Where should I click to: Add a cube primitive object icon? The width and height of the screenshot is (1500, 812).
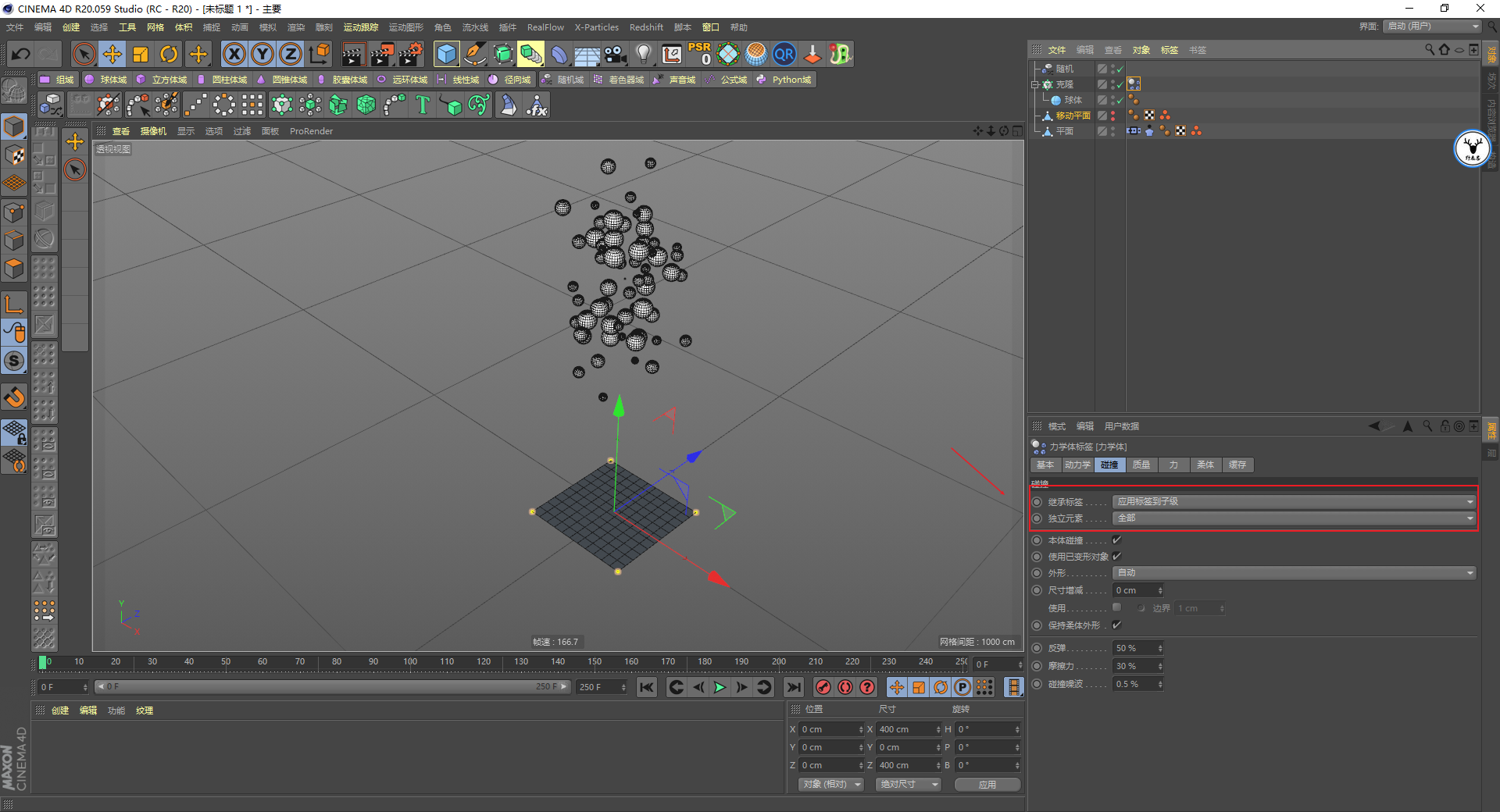pyautogui.click(x=446, y=54)
